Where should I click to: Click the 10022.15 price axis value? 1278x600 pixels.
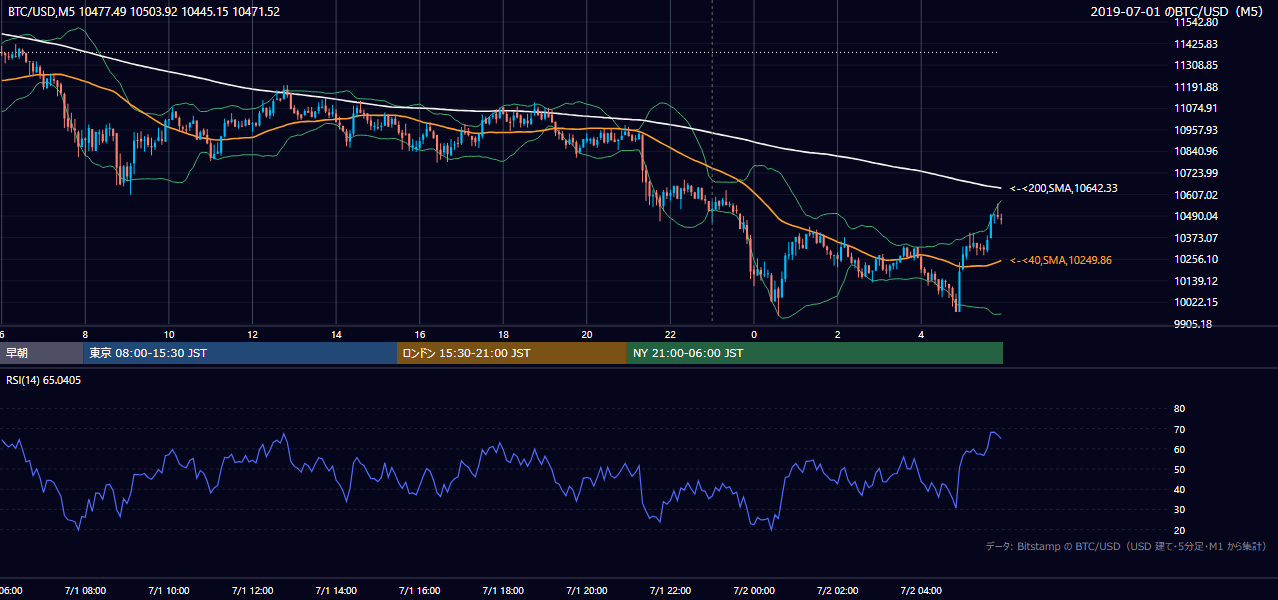click(1196, 302)
